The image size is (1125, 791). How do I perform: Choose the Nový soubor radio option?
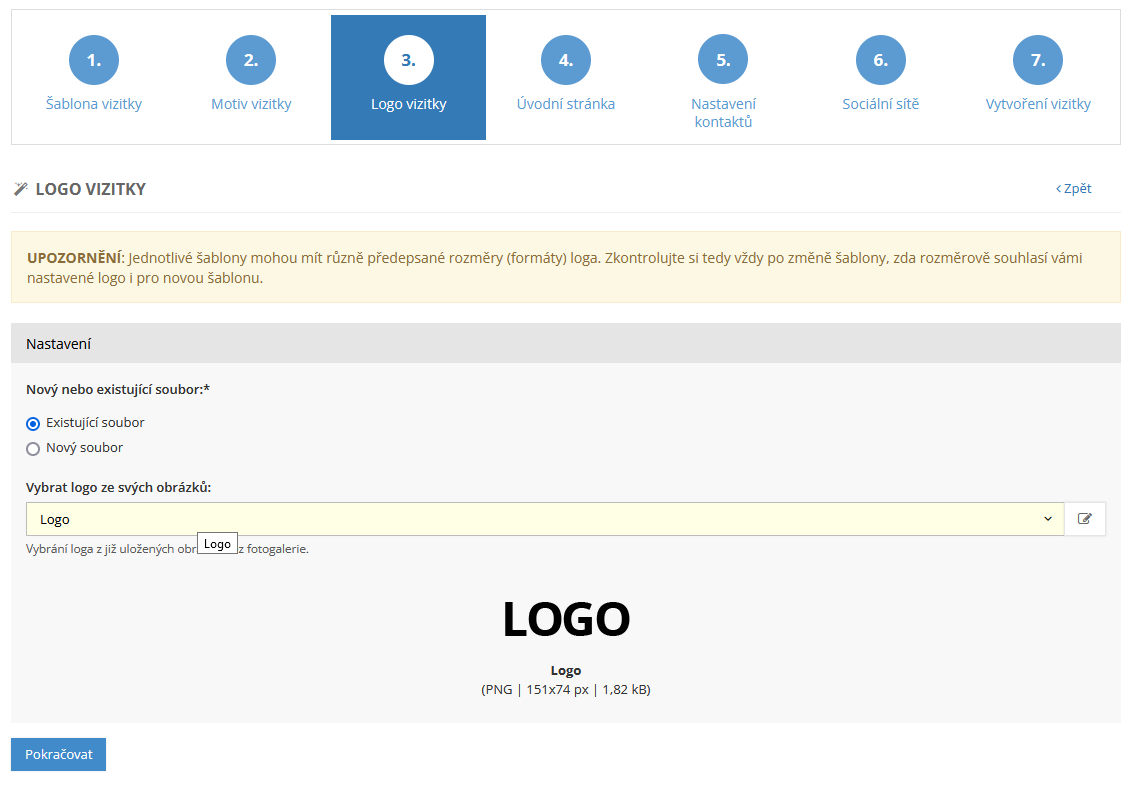click(x=33, y=449)
